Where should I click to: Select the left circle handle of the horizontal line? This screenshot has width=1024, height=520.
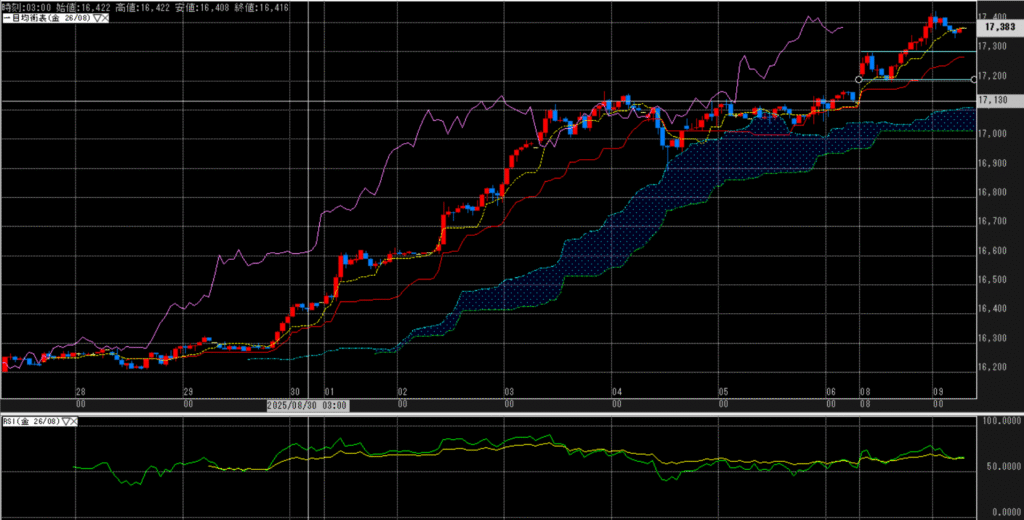859,79
